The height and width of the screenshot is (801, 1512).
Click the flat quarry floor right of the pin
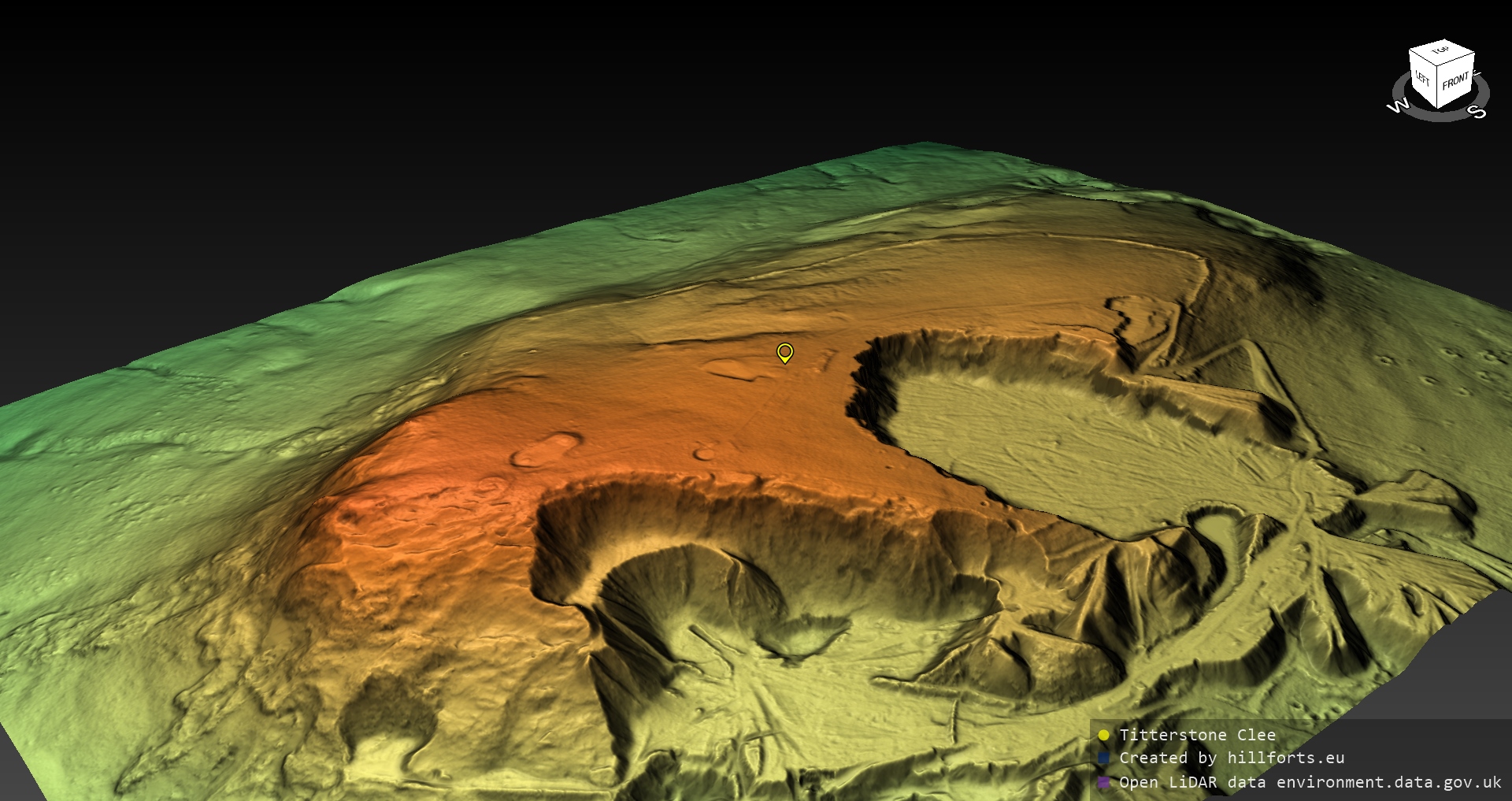(x=1063, y=441)
